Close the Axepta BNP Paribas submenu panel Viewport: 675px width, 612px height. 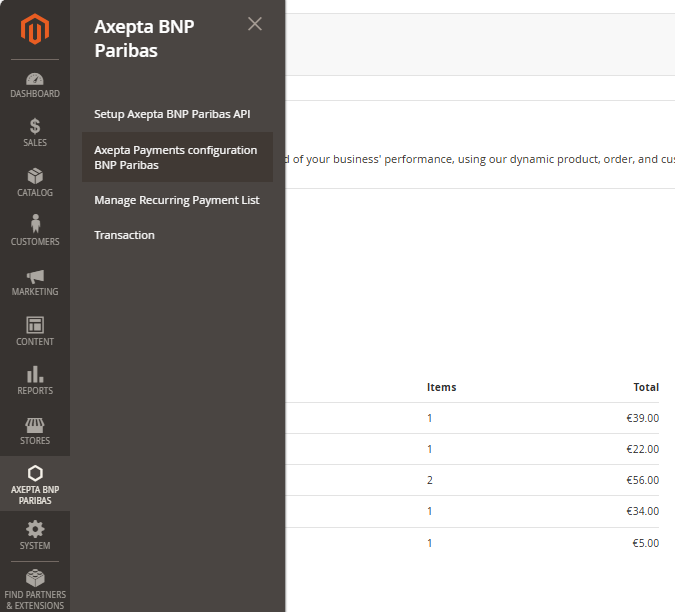click(255, 24)
